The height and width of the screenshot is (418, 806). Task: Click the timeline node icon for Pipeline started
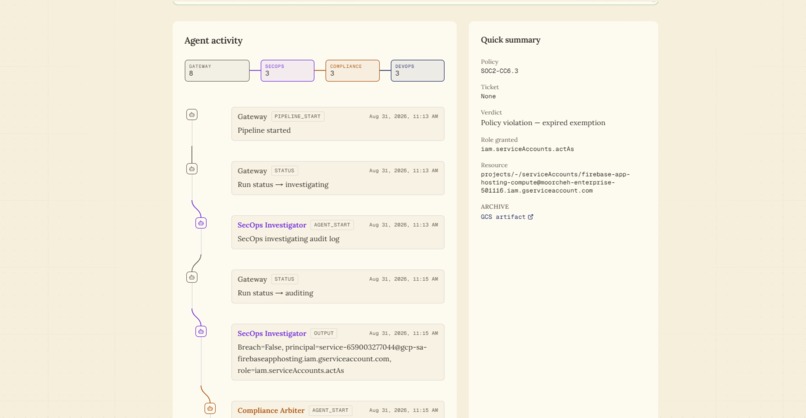pyautogui.click(x=192, y=115)
